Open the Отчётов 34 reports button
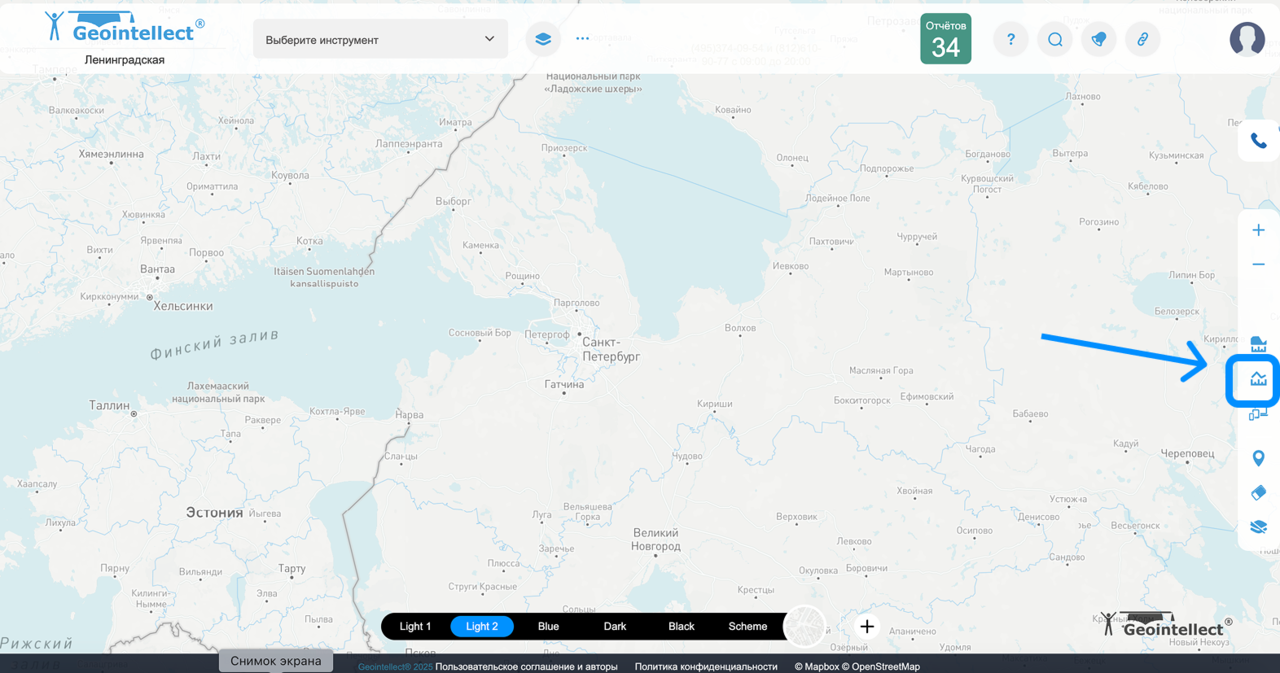 [945, 39]
